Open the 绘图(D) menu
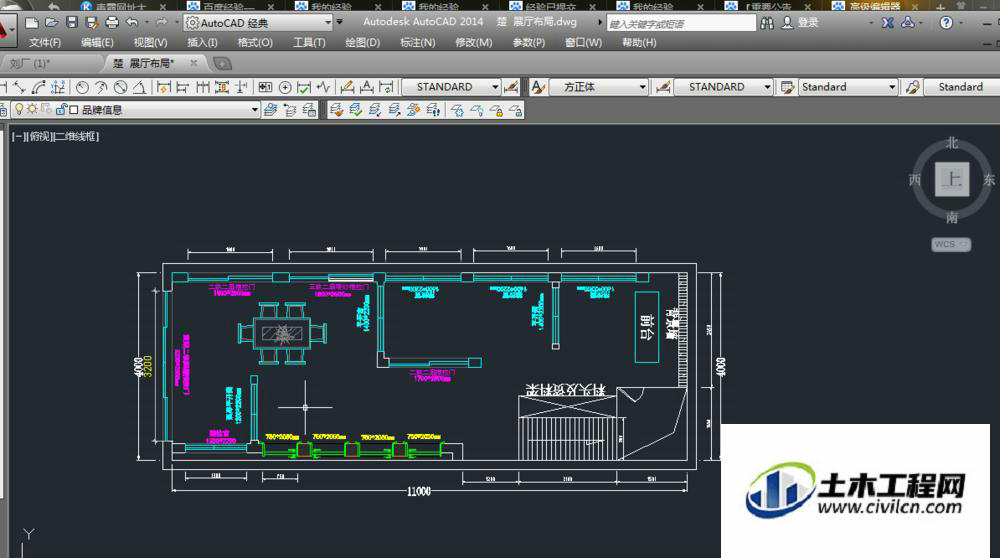The width and height of the screenshot is (1000, 558). click(362, 43)
